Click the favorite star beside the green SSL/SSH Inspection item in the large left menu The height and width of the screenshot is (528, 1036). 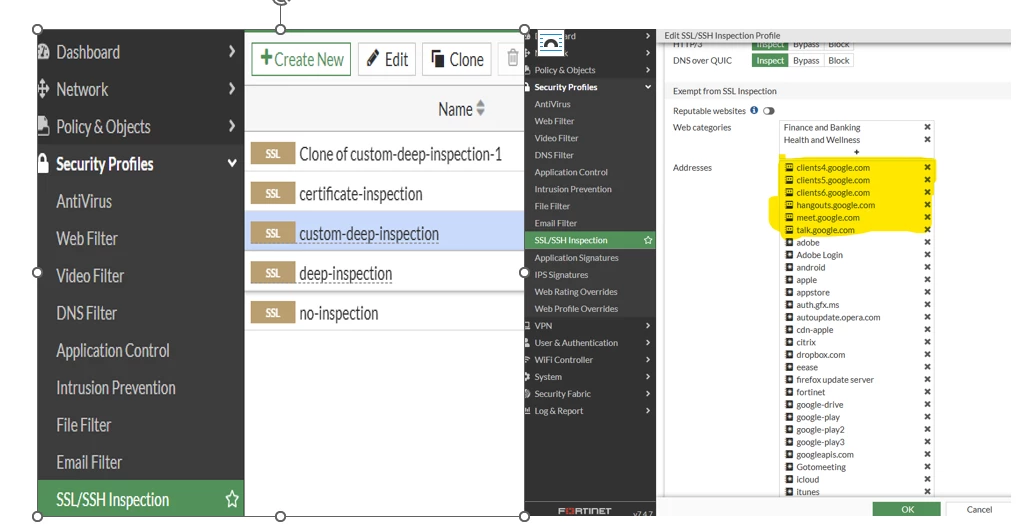(x=232, y=499)
